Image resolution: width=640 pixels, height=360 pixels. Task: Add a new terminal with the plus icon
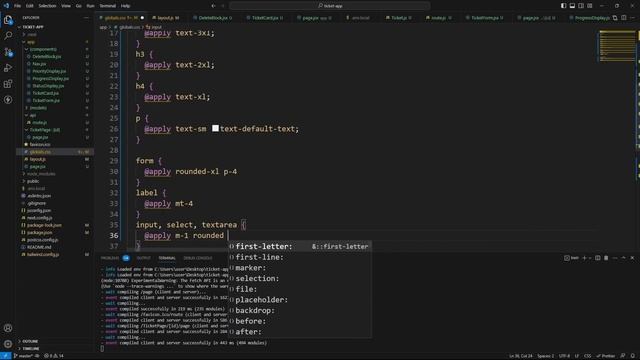[584, 258]
